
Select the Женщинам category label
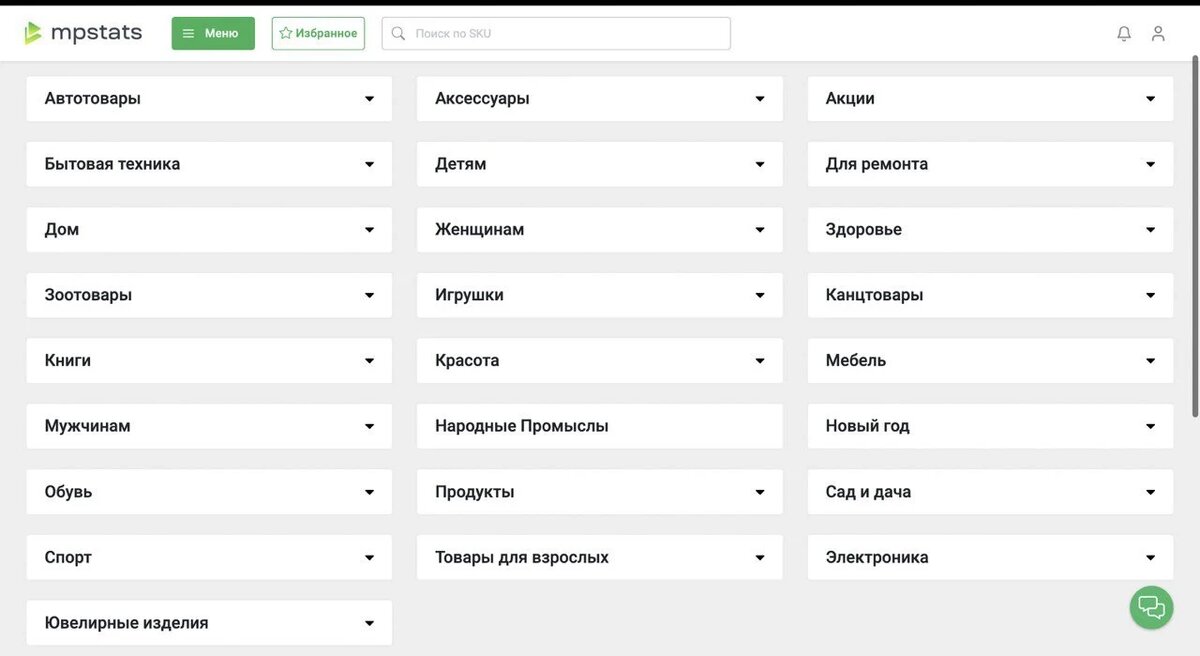480,230
